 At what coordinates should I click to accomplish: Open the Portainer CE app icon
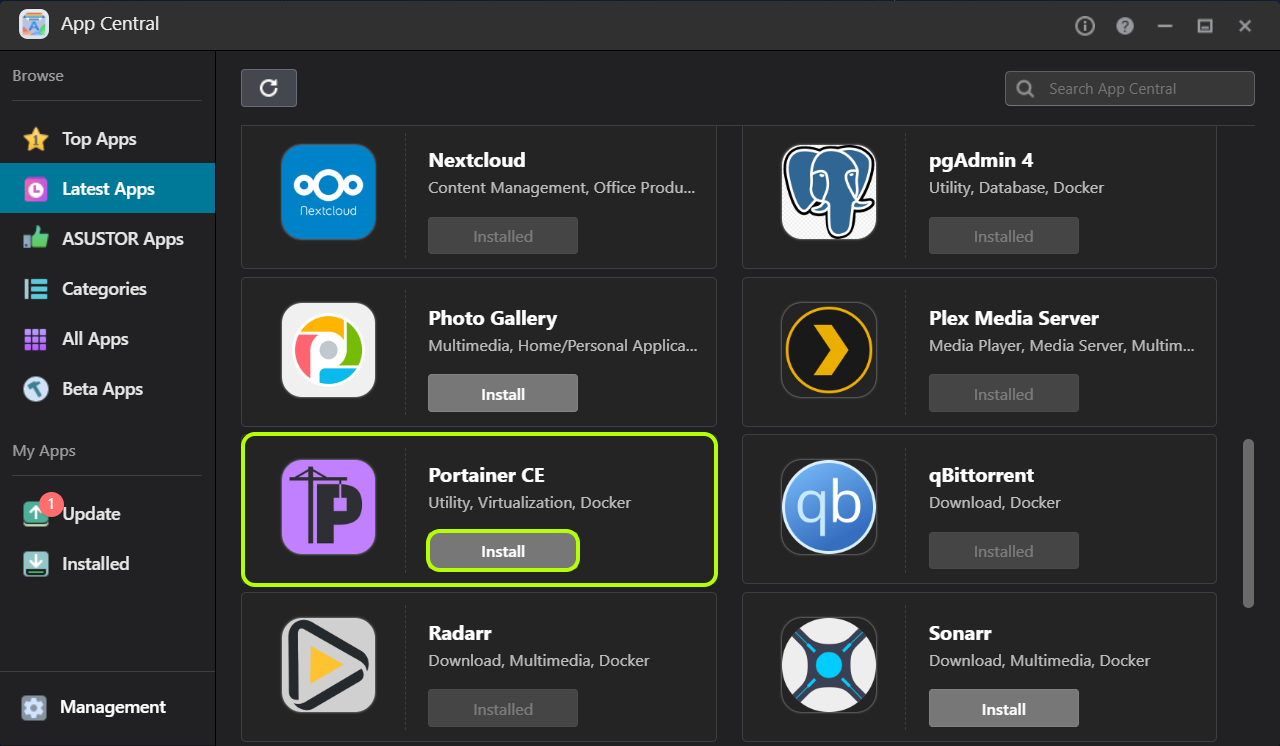pyautogui.click(x=328, y=507)
